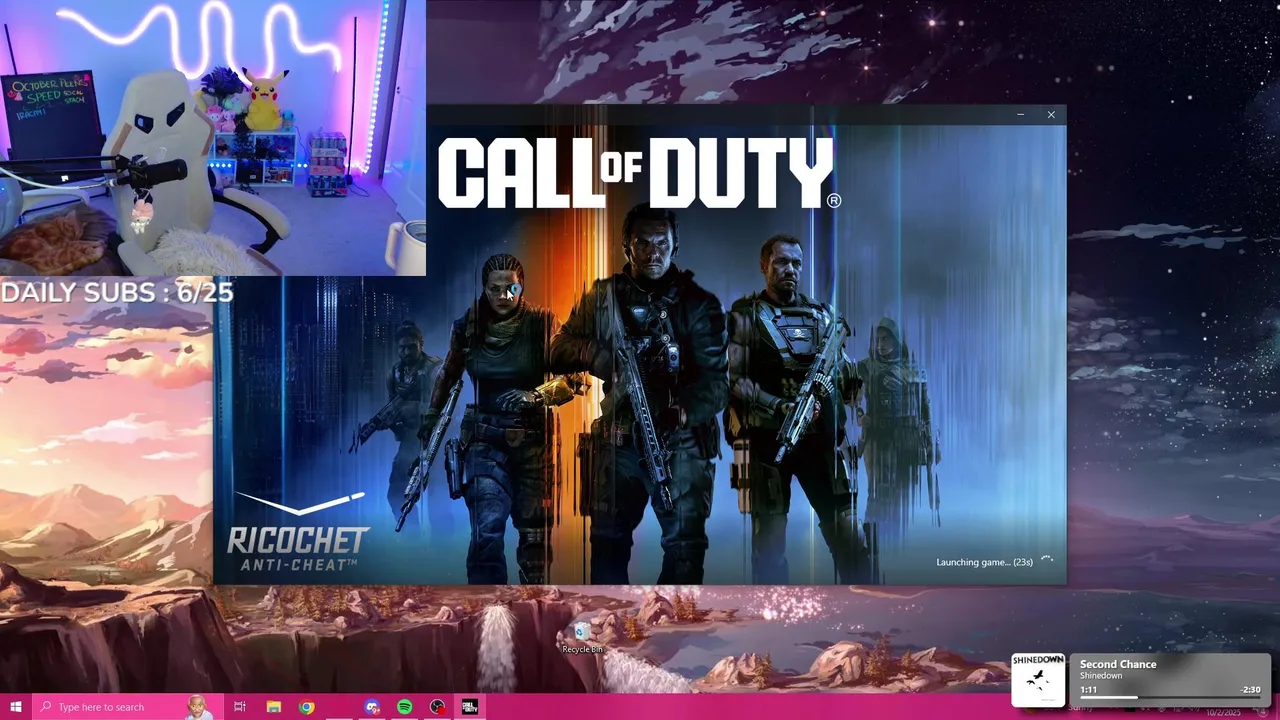This screenshot has height=720, width=1280.
Task: Open Discord from the taskbar
Action: tap(372, 707)
